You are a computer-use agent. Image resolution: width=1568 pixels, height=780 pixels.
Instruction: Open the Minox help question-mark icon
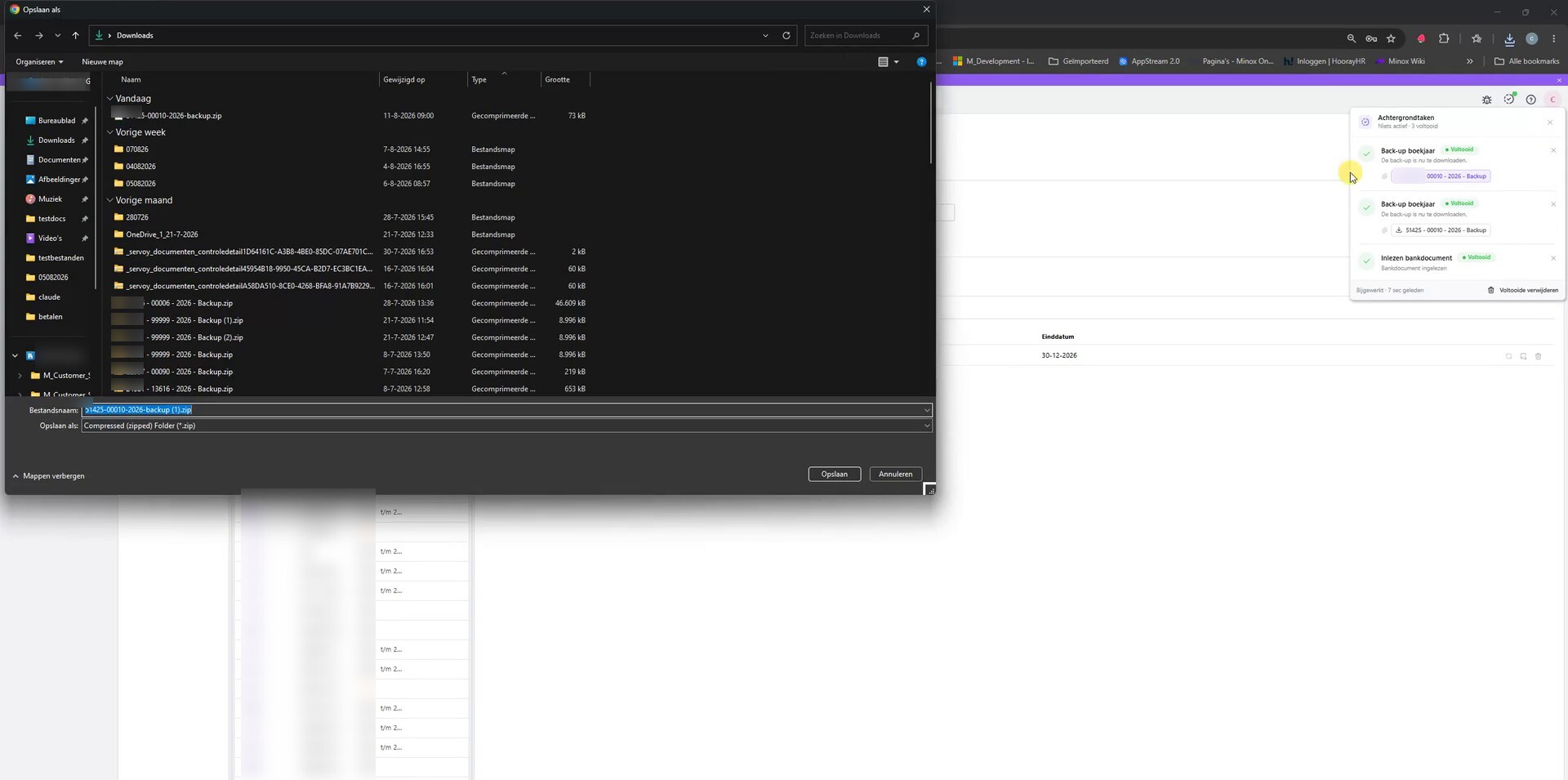1531,100
